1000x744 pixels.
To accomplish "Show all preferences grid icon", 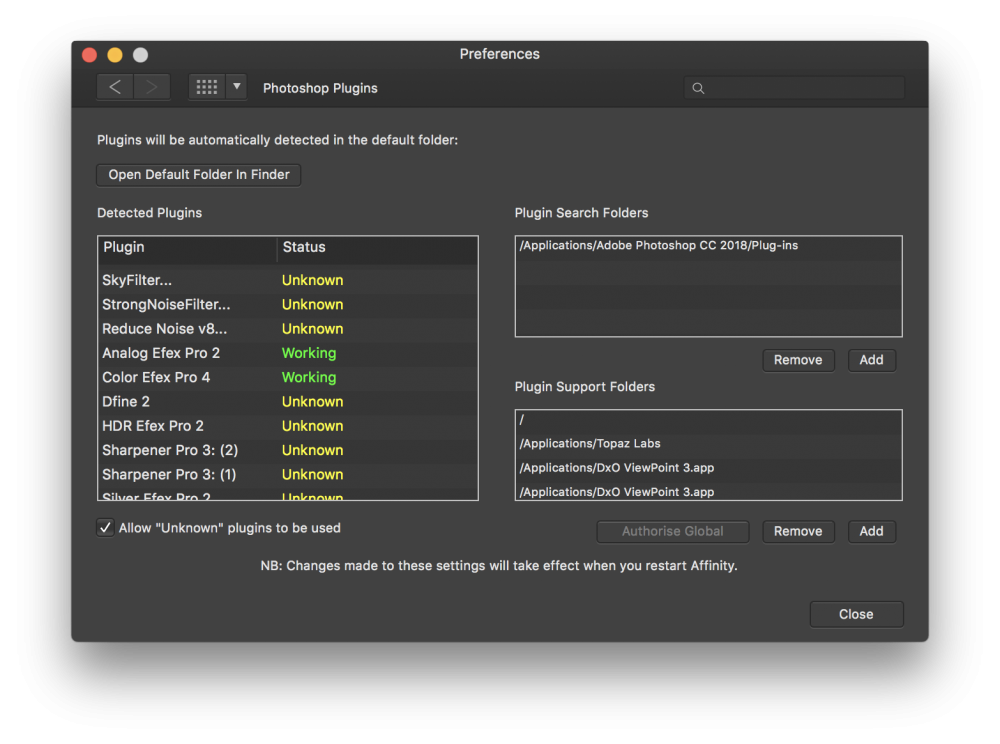I will coord(207,87).
